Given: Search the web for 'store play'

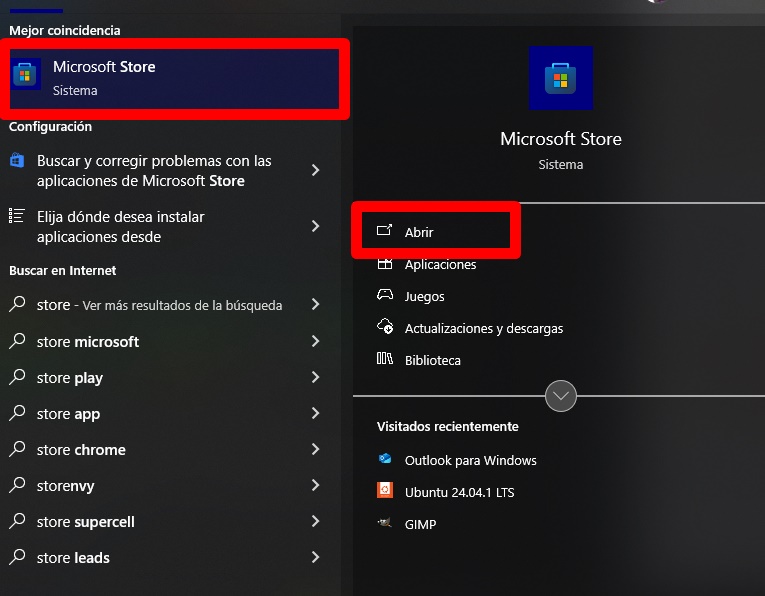Looking at the screenshot, I should point(164,377).
